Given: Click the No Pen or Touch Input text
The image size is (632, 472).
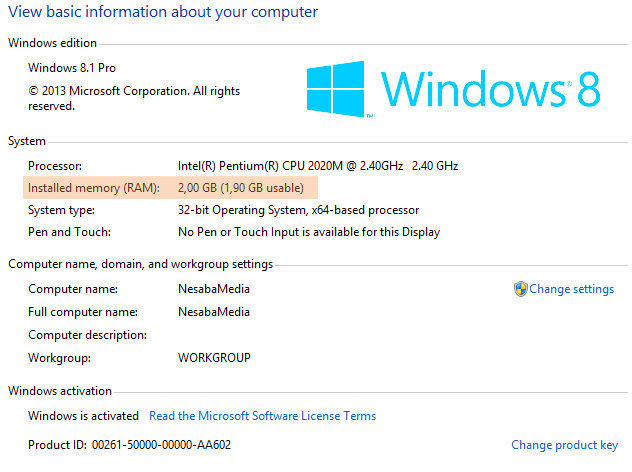Looking at the screenshot, I should [x=309, y=232].
